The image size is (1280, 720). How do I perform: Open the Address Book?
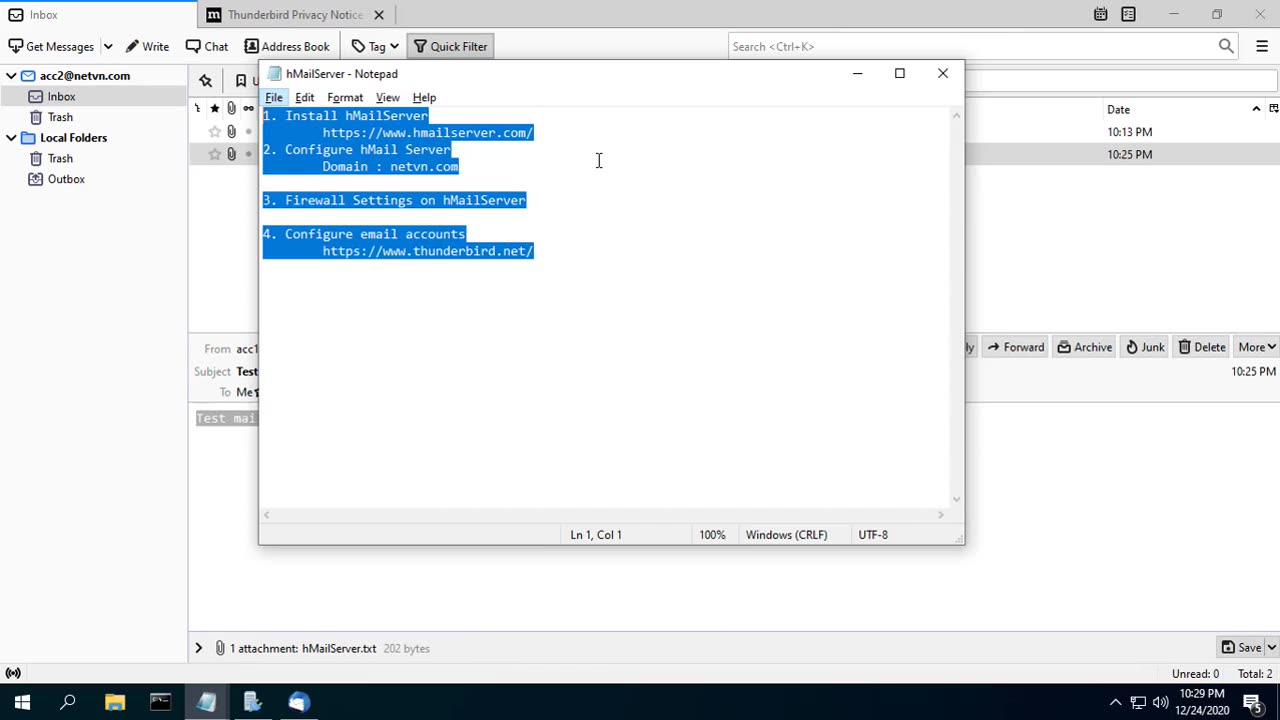pos(287,46)
